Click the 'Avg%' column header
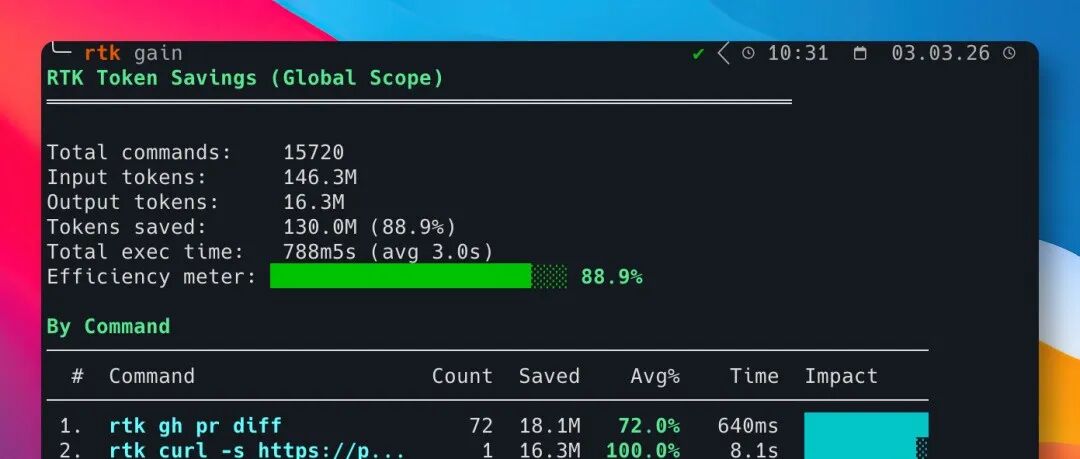The height and width of the screenshot is (459, 1080). point(655,376)
